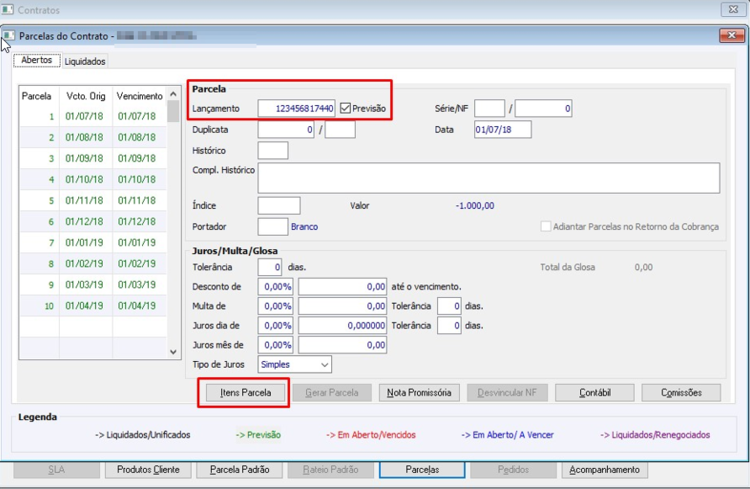Viewport: 750px width, 489px height.
Task: Switch to the Abertos tab
Action: pyautogui.click(x=36, y=60)
